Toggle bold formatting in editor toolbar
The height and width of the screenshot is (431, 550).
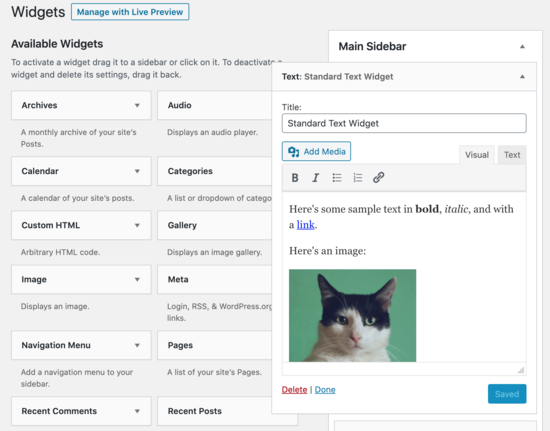point(295,178)
